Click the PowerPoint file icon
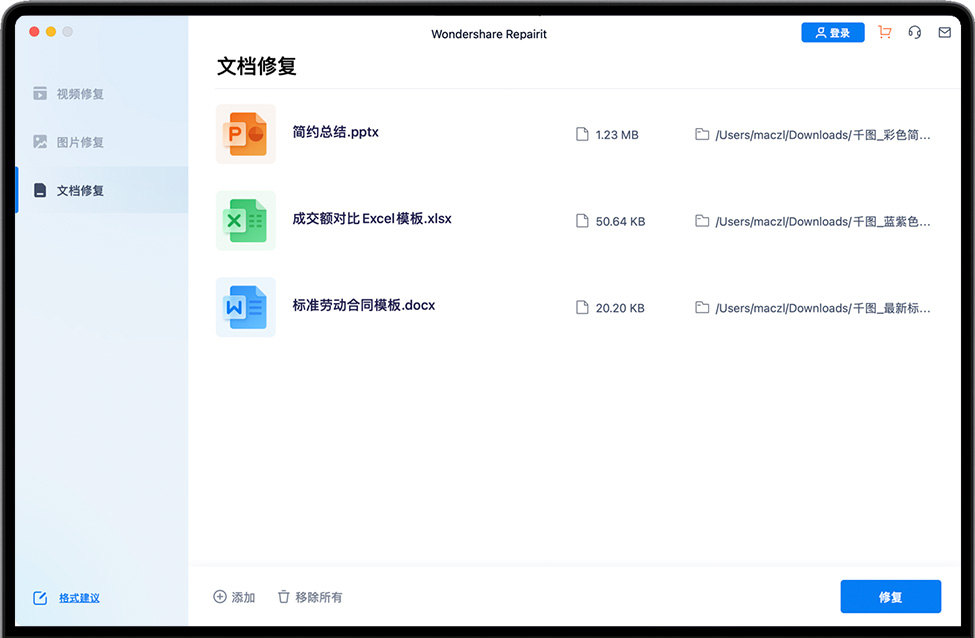Image resolution: width=975 pixels, height=638 pixels. 246,134
